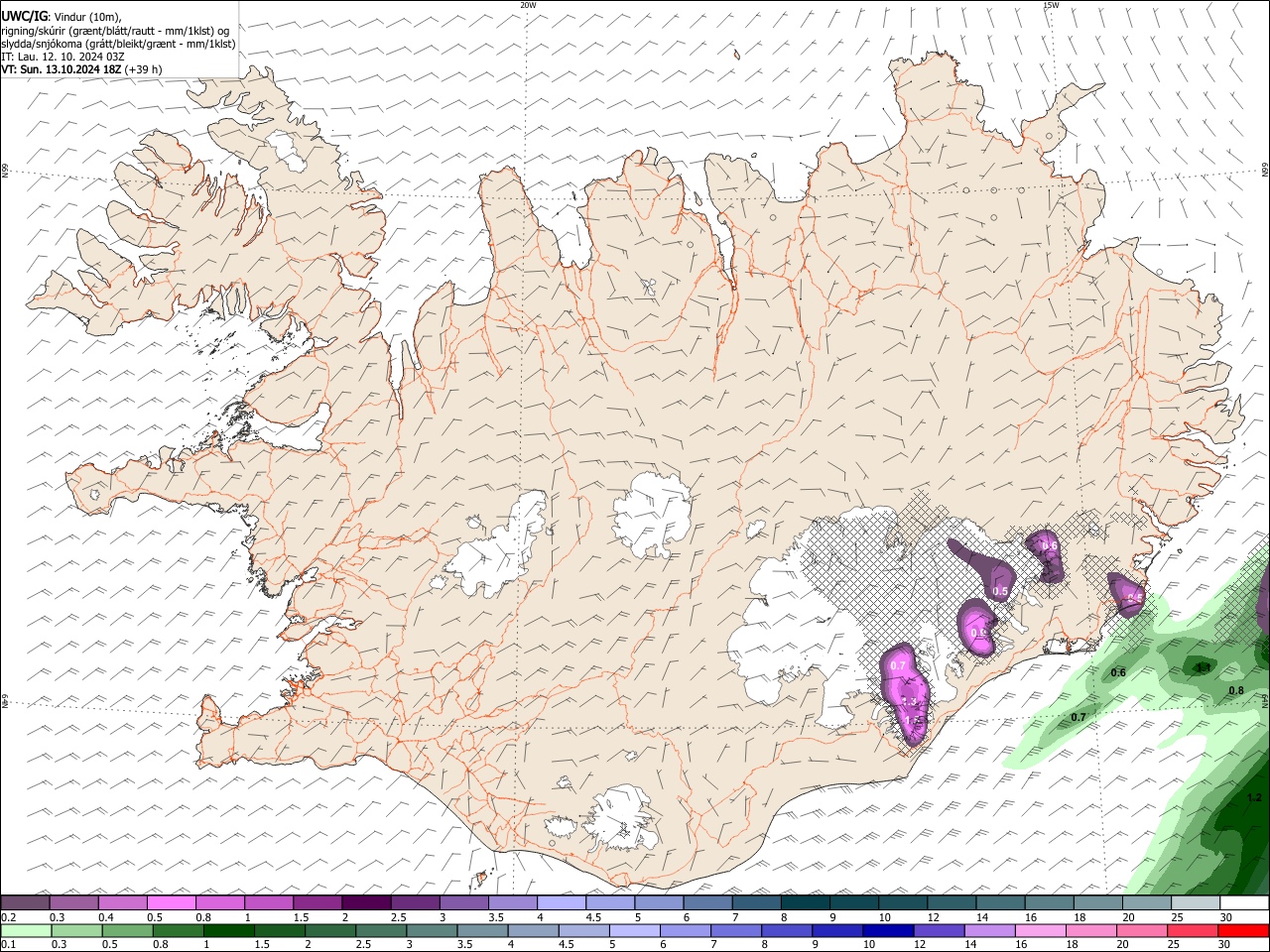Select the pale green 0.1 rain legend swatch
The height and width of the screenshot is (952, 1270).
pos(26,930)
